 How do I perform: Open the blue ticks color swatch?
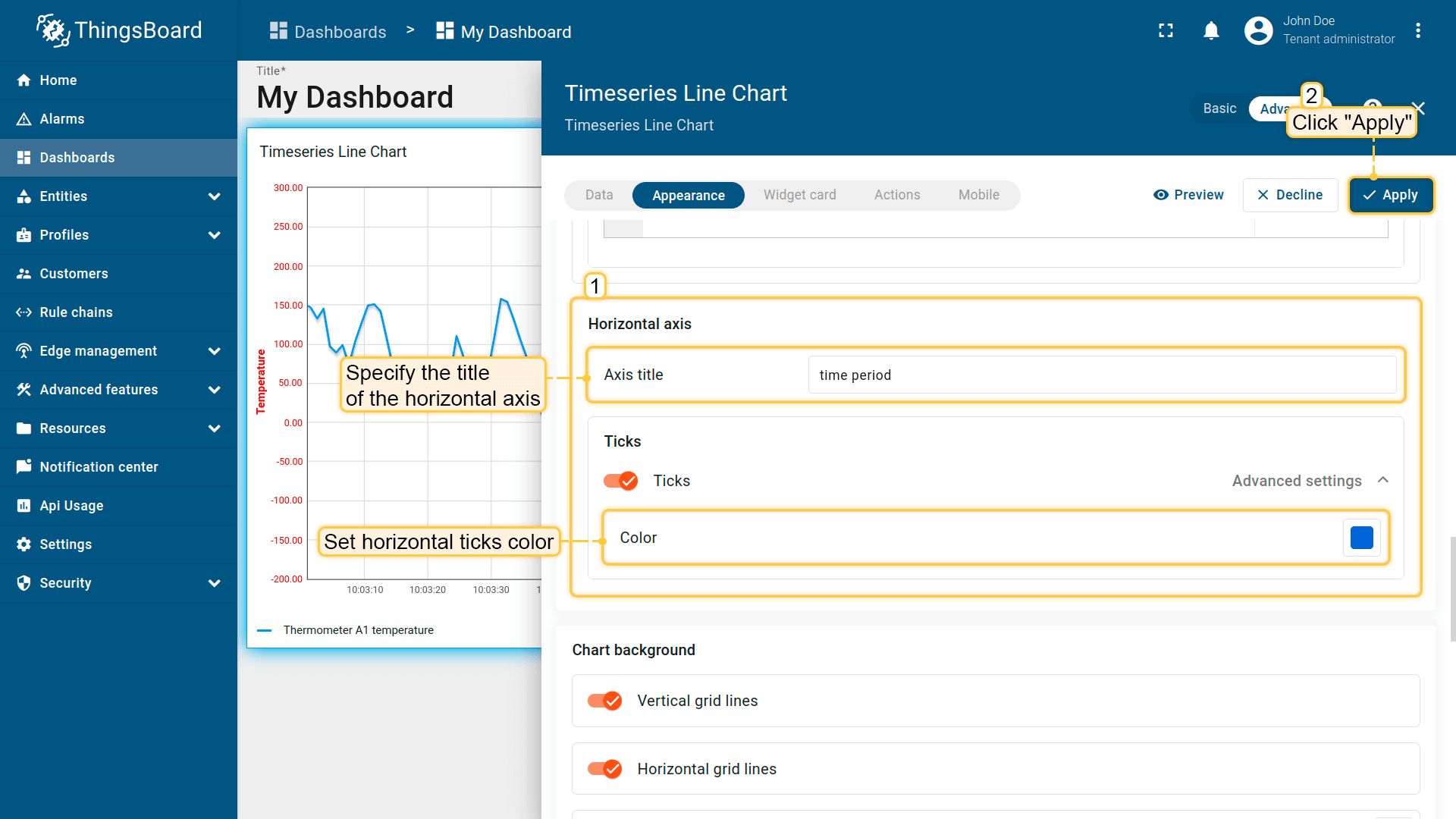1361,538
